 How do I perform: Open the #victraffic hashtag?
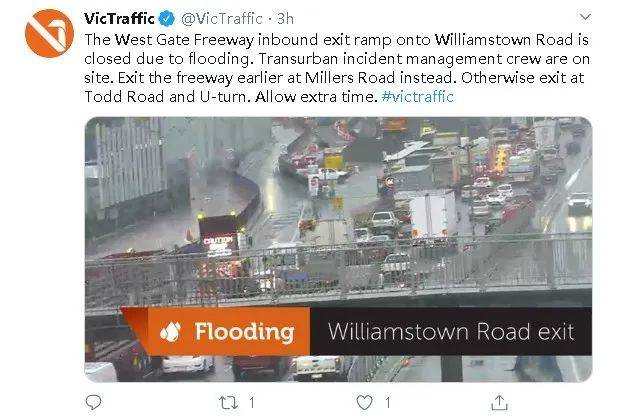coord(417,97)
